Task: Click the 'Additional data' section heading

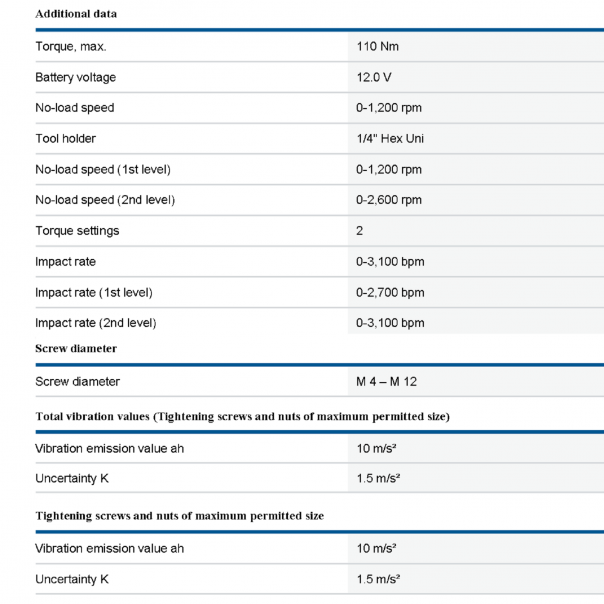Action: (75, 15)
